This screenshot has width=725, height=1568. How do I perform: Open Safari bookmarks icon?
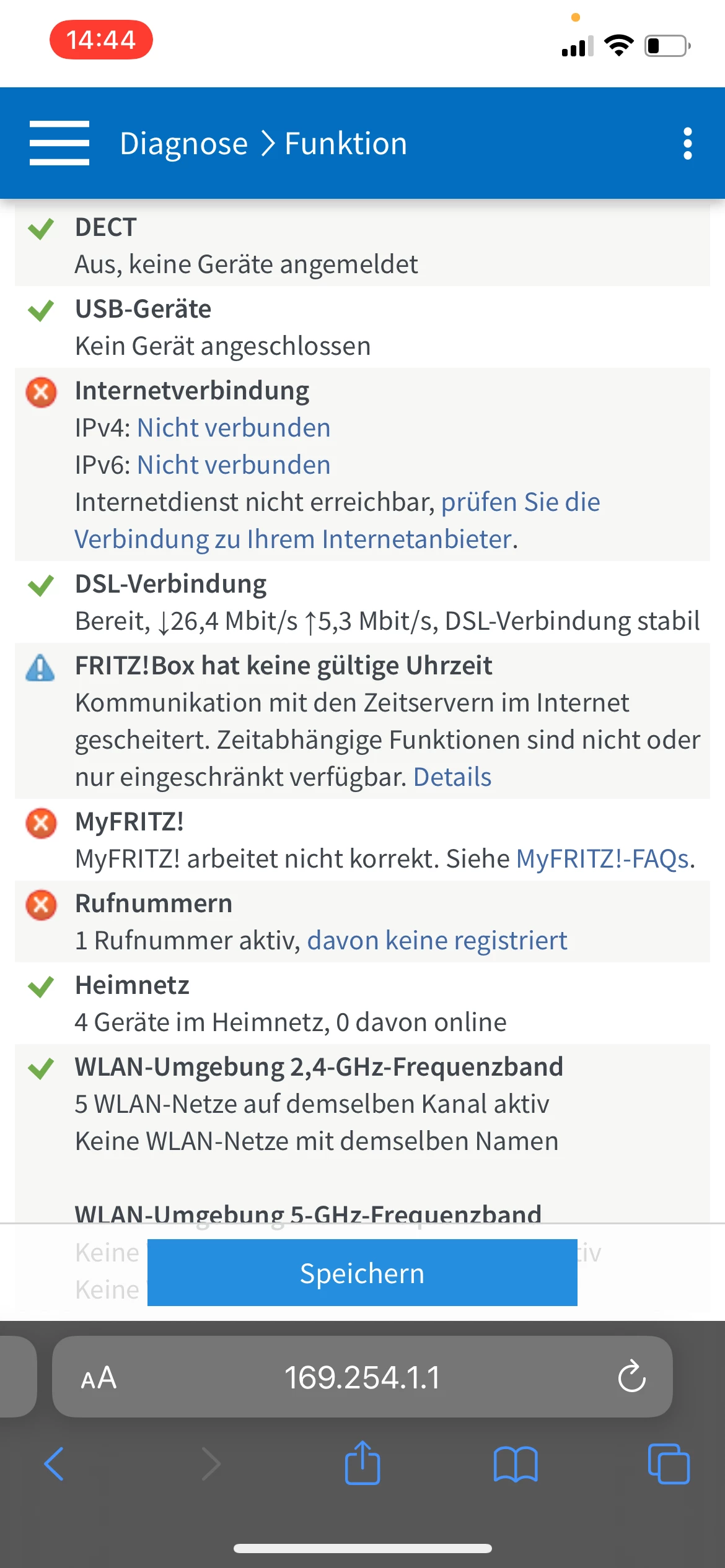515,1464
